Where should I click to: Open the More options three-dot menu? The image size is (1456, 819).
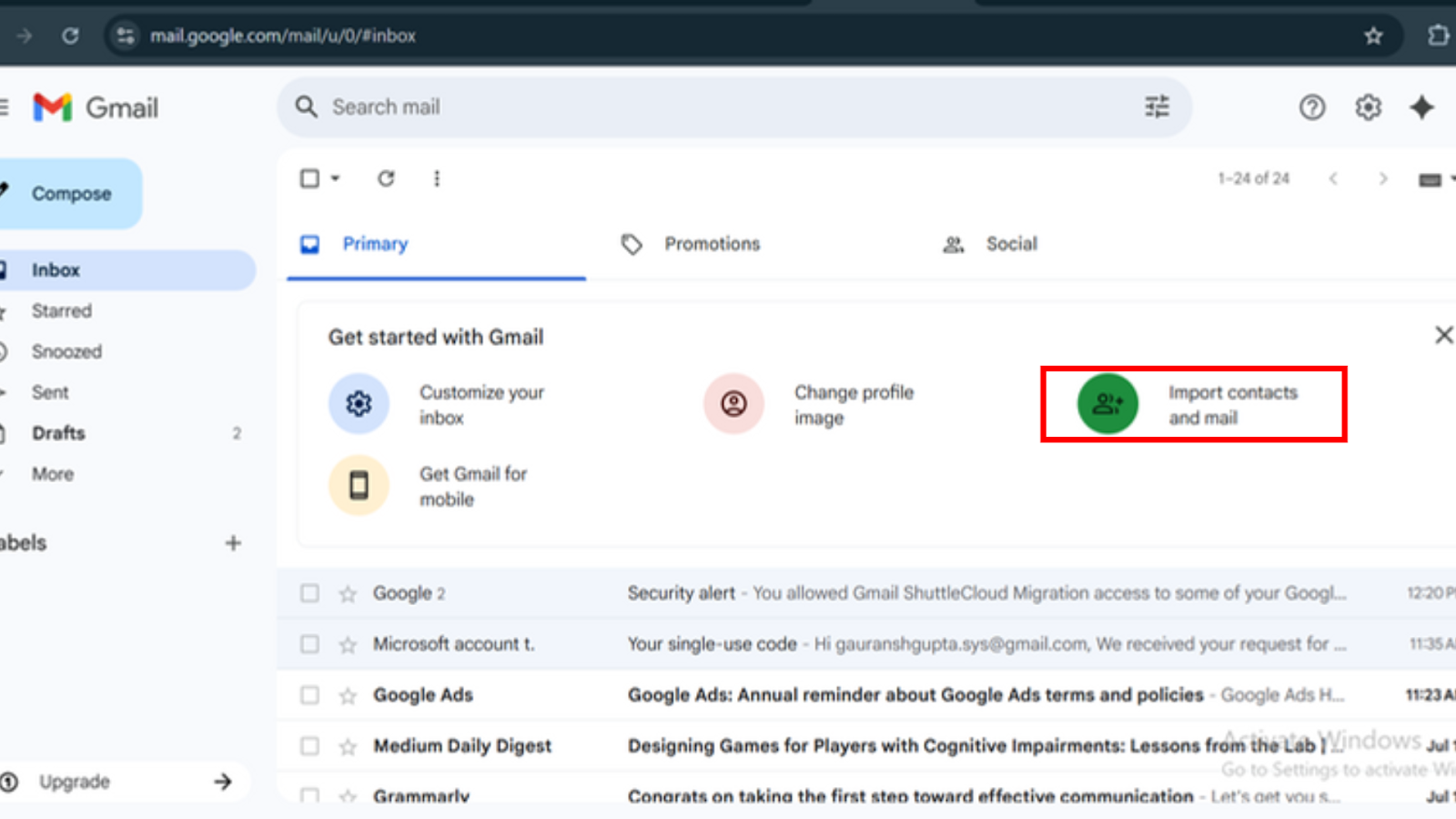pyautogui.click(x=437, y=178)
